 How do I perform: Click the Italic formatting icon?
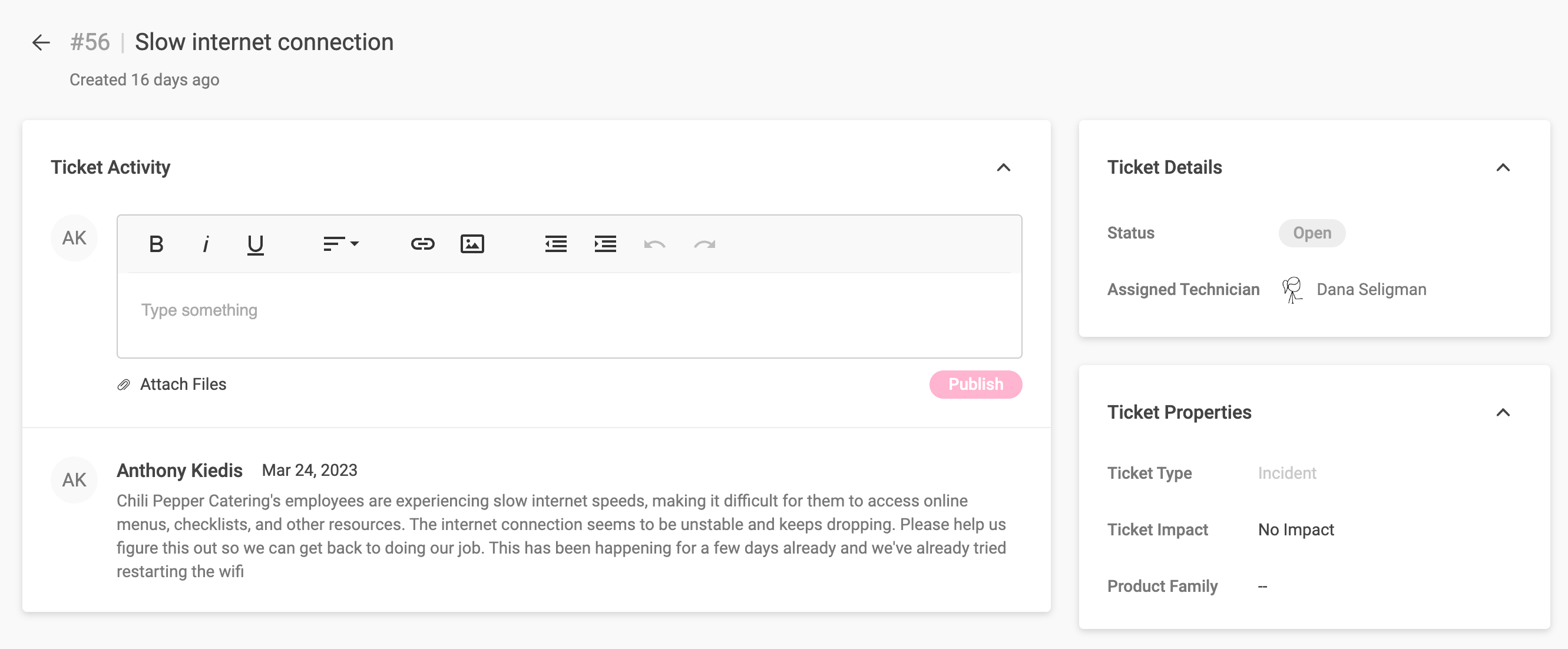click(x=205, y=244)
